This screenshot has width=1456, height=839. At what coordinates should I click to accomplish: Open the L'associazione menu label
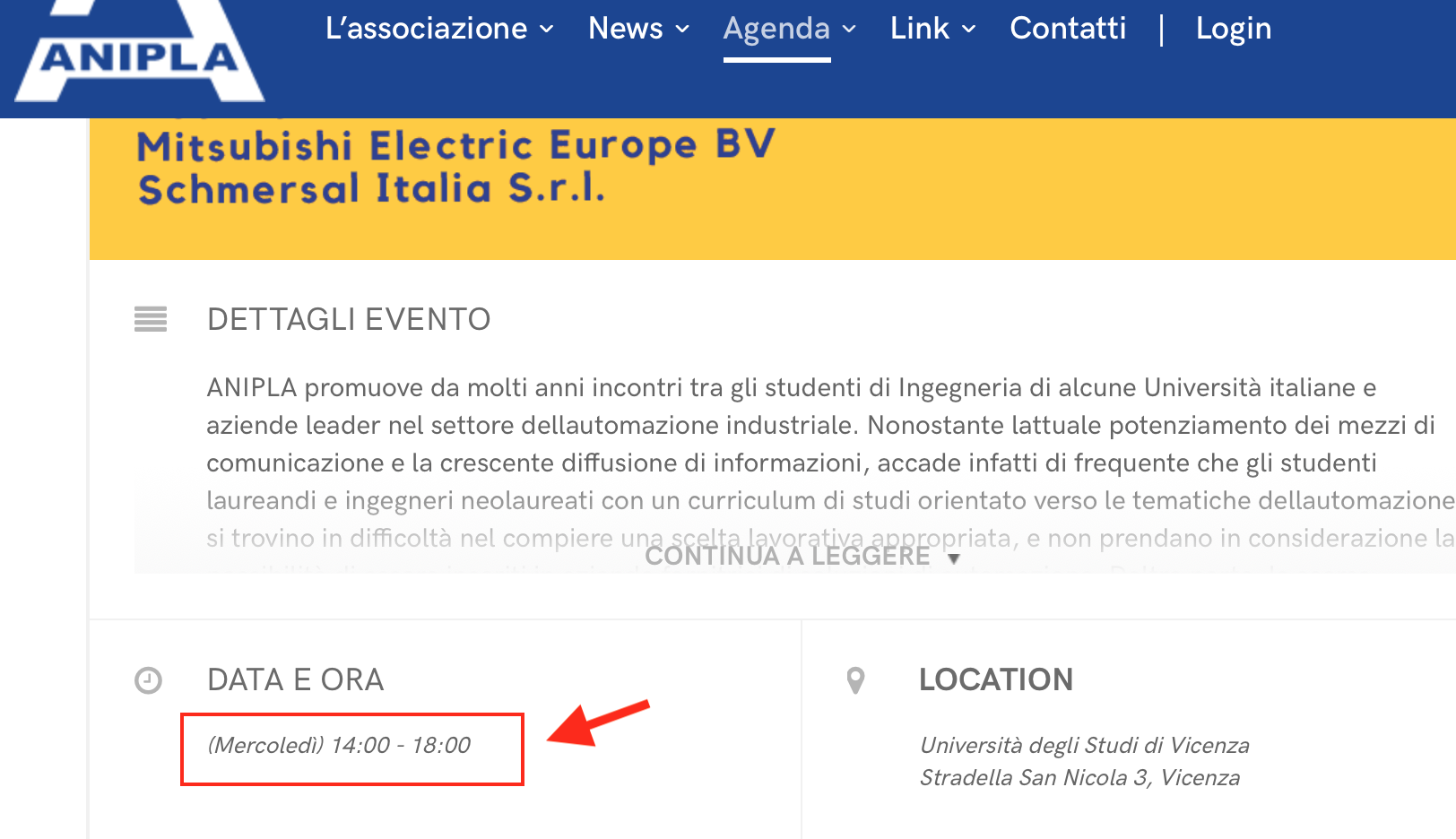426,29
